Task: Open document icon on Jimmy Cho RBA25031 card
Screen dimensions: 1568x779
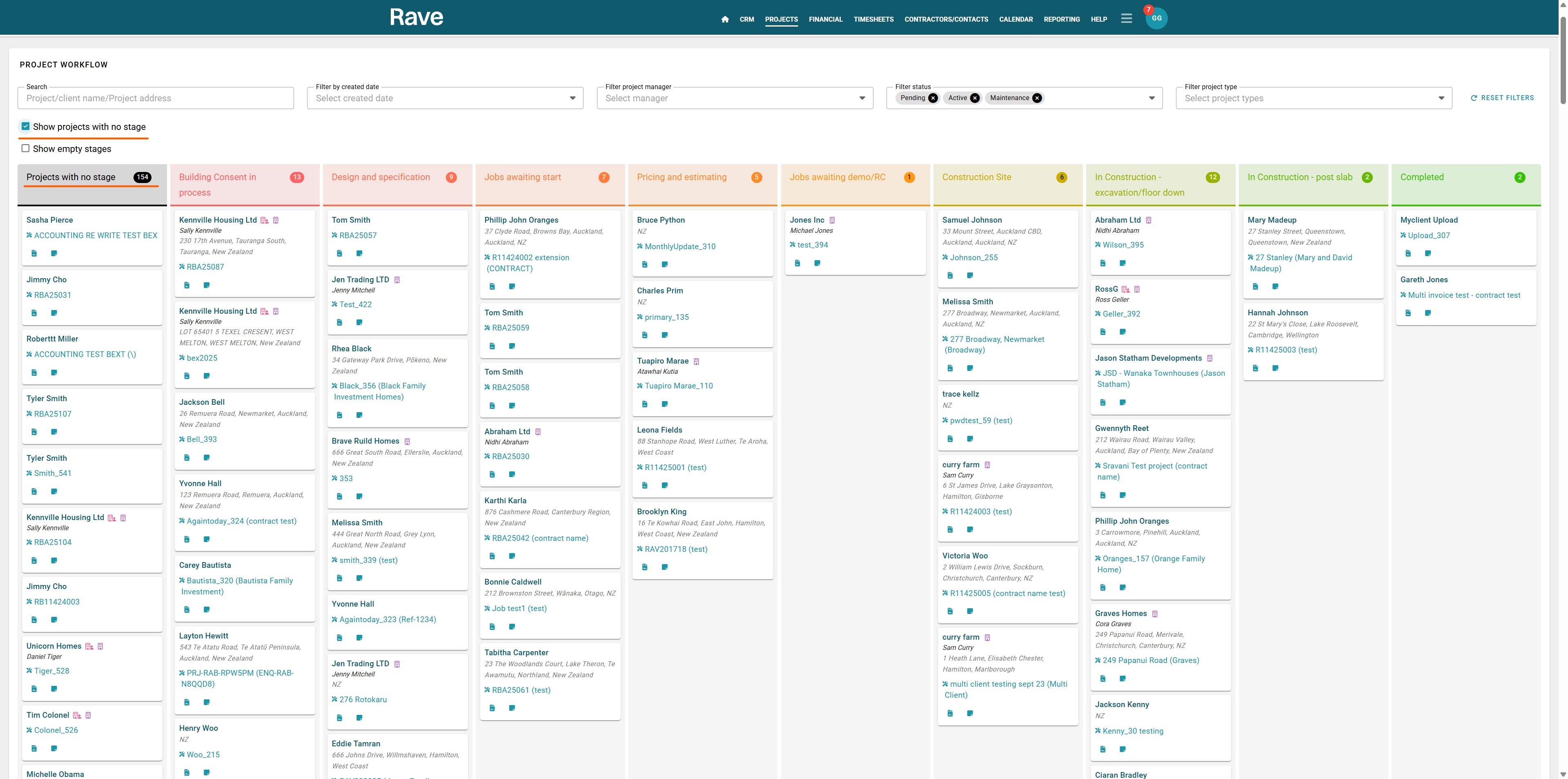Action: click(x=34, y=313)
